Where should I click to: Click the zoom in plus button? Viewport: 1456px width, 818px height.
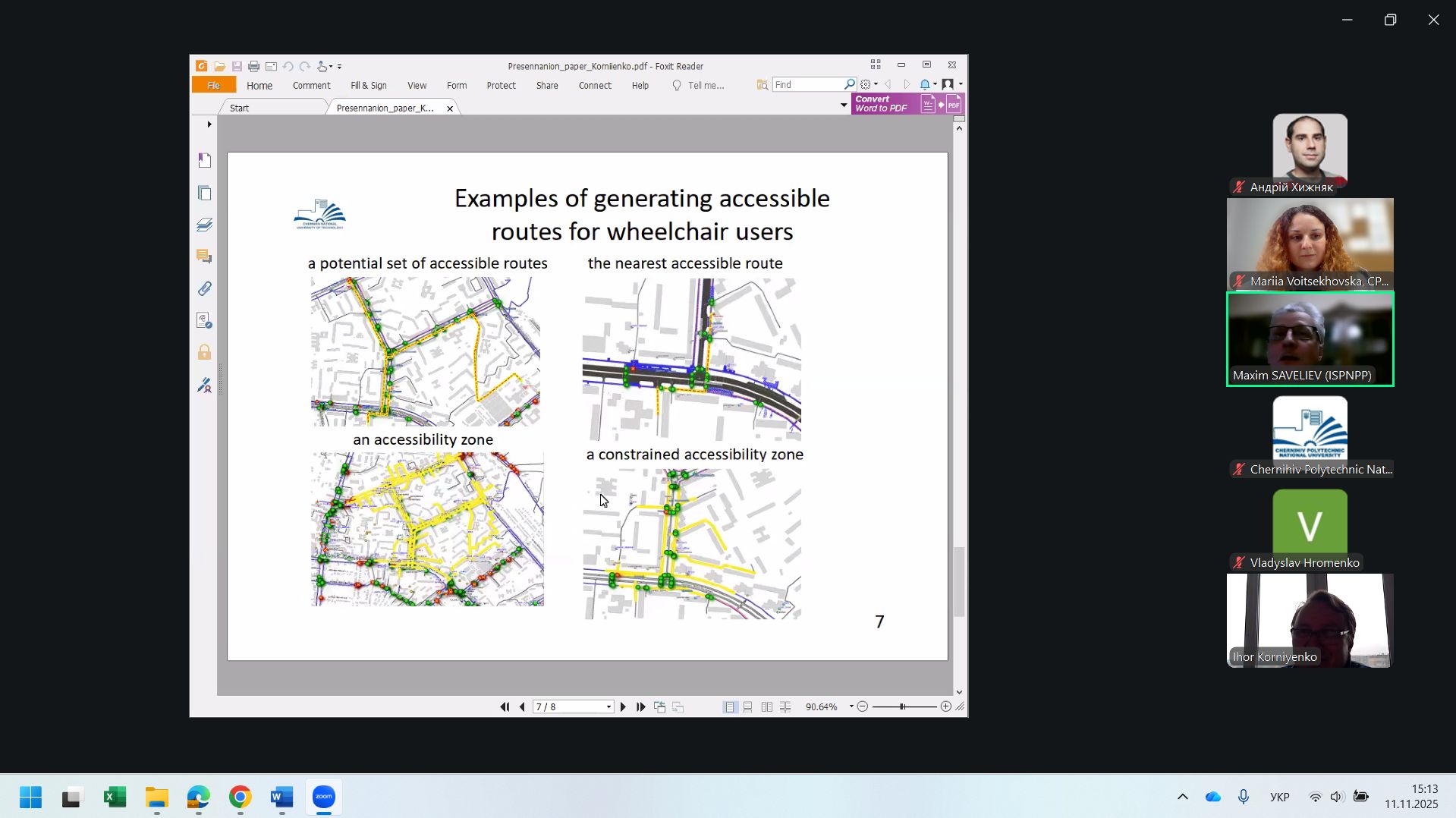[945, 706]
